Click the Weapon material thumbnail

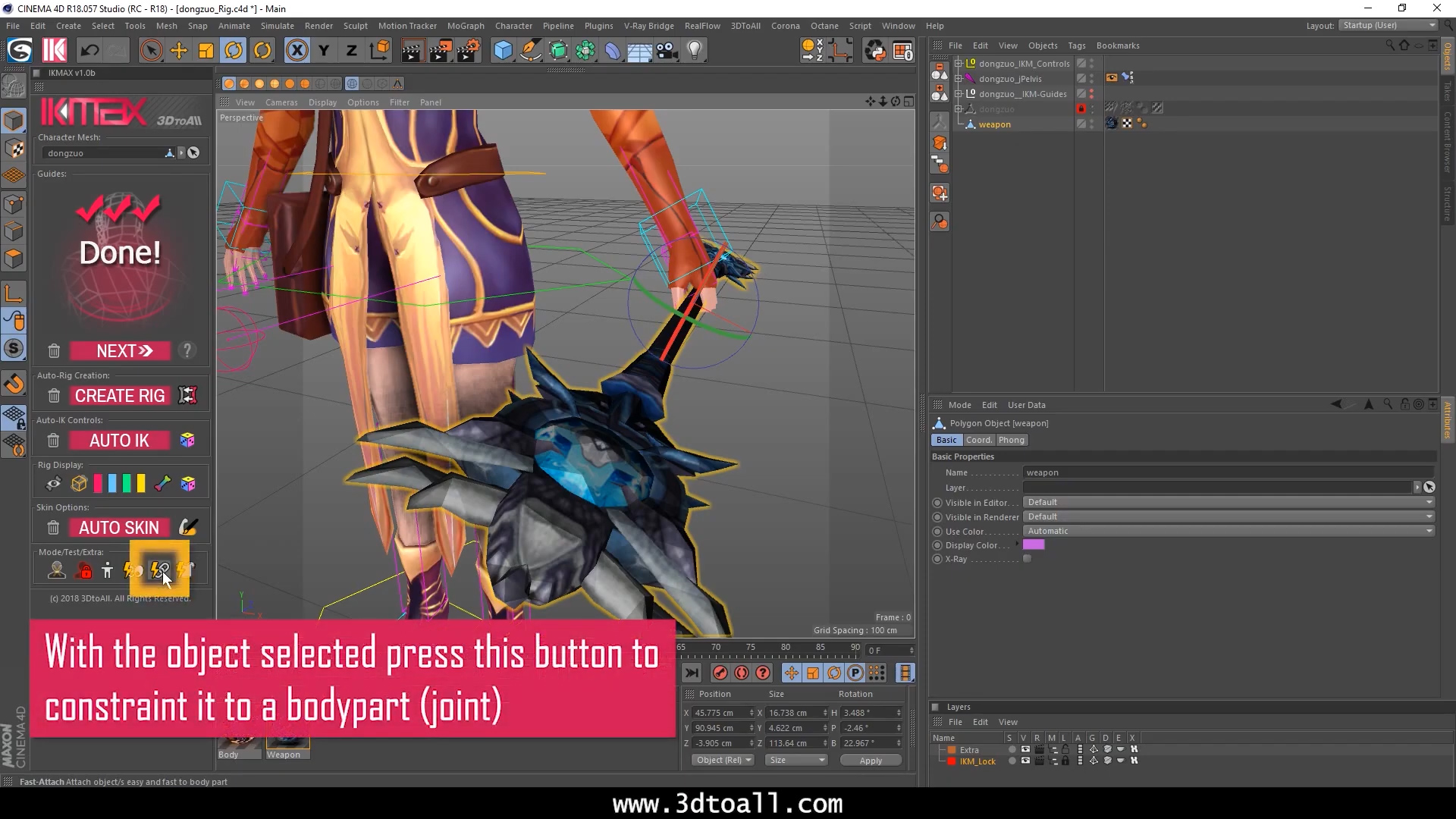click(287, 742)
